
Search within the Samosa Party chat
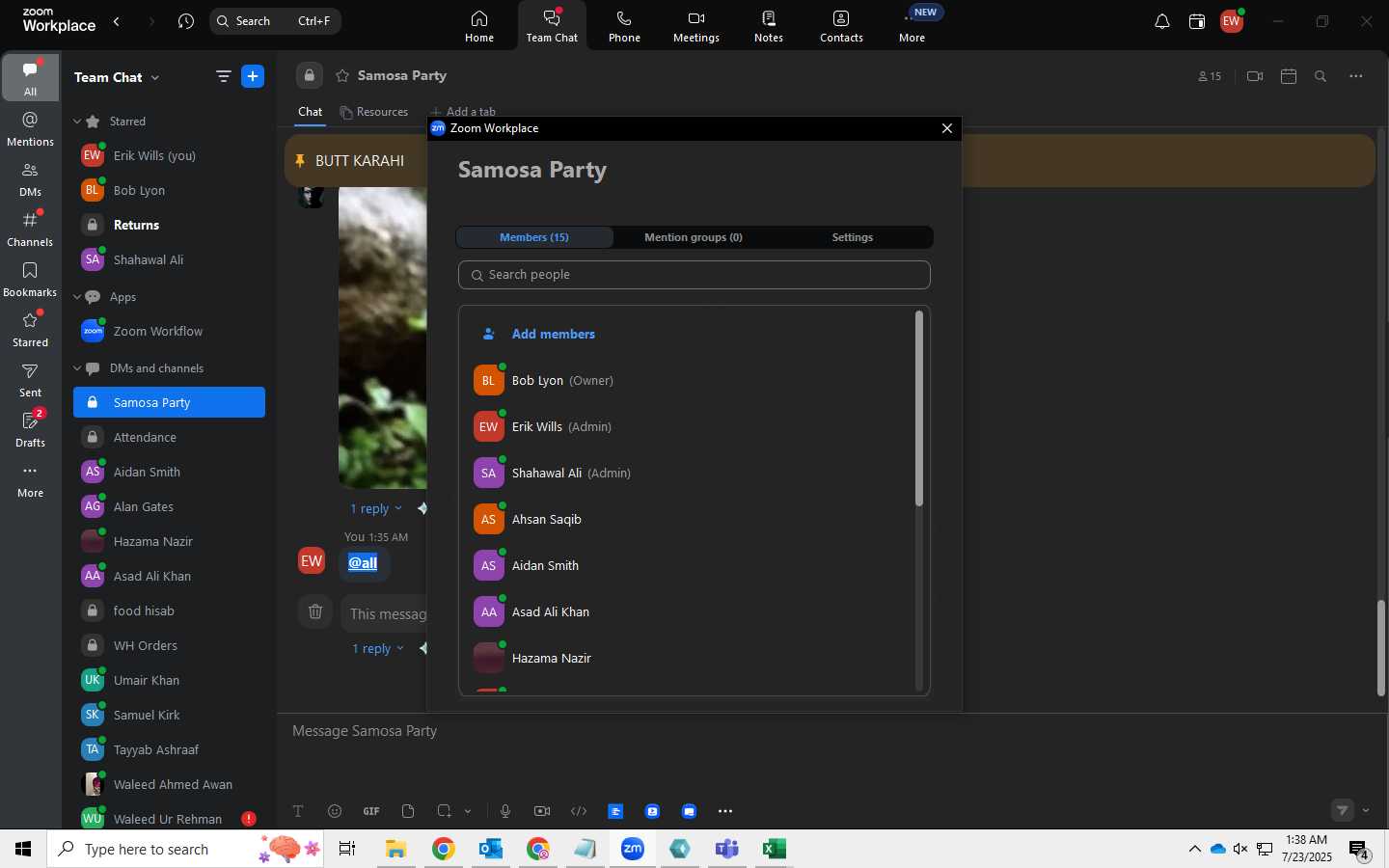point(1321,76)
